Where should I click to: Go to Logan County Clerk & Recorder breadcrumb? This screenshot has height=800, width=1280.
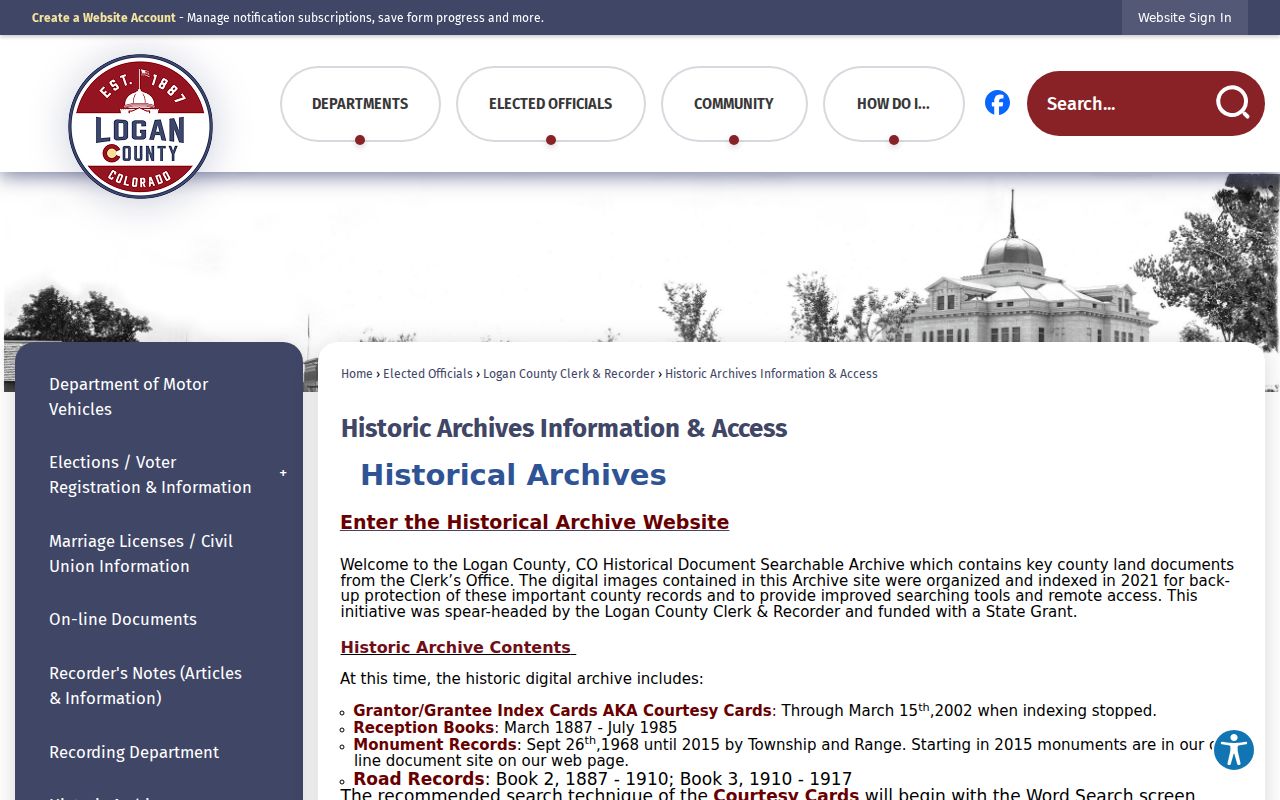(569, 374)
